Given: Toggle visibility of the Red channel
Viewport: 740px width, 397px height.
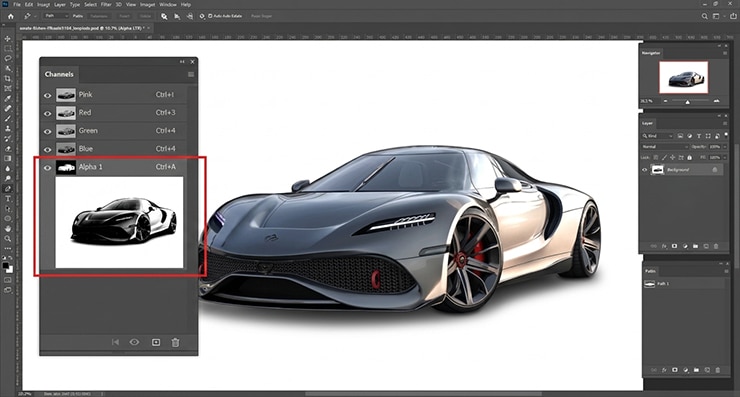Looking at the screenshot, I should pyautogui.click(x=47, y=113).
